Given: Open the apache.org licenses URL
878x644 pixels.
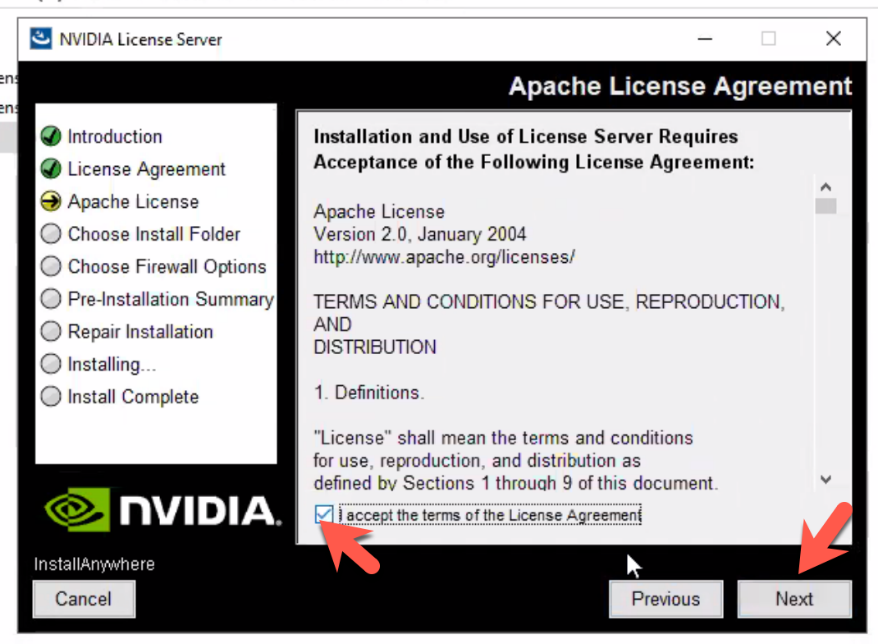Looking at the screenshot, I should 444,257.
